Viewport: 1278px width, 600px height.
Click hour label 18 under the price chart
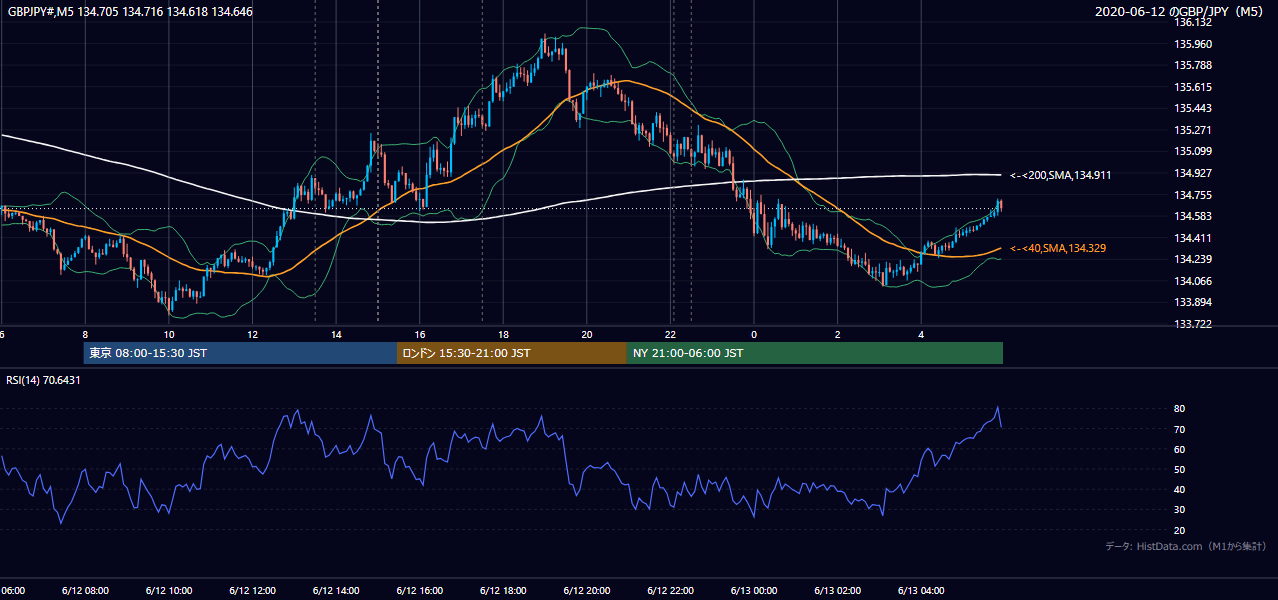pyautogui.click(x=504, y=335)
